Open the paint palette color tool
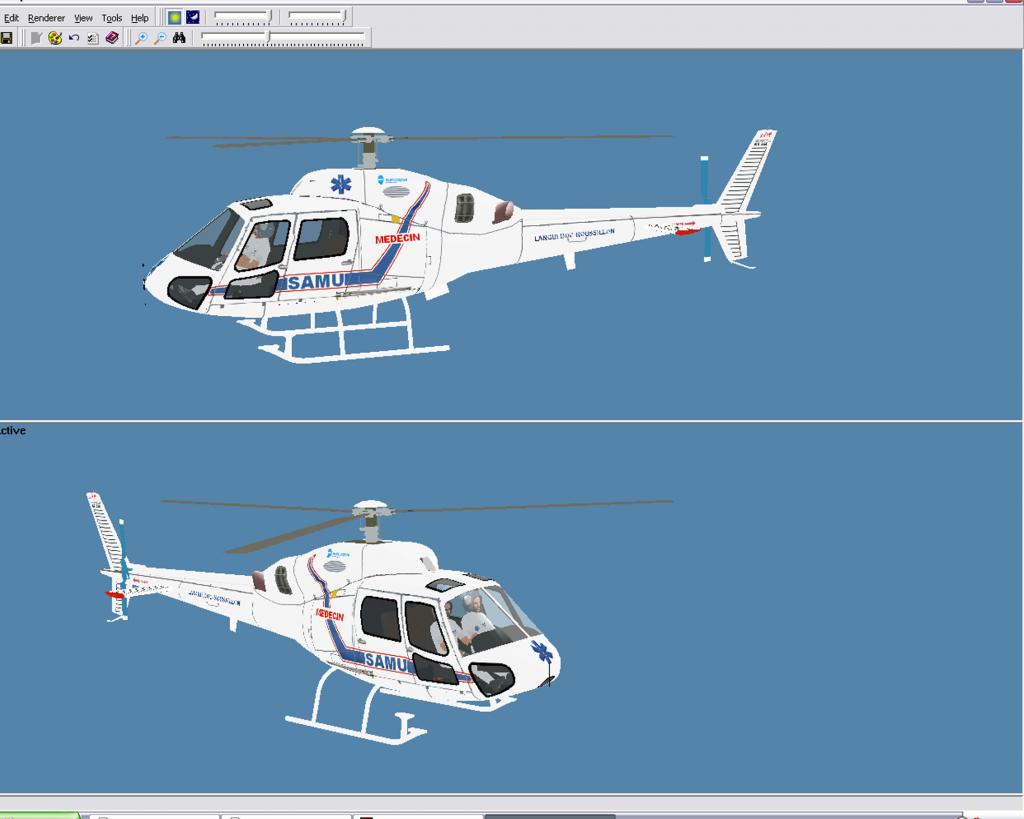The image size is (1024, 819). tap(55, 38)
